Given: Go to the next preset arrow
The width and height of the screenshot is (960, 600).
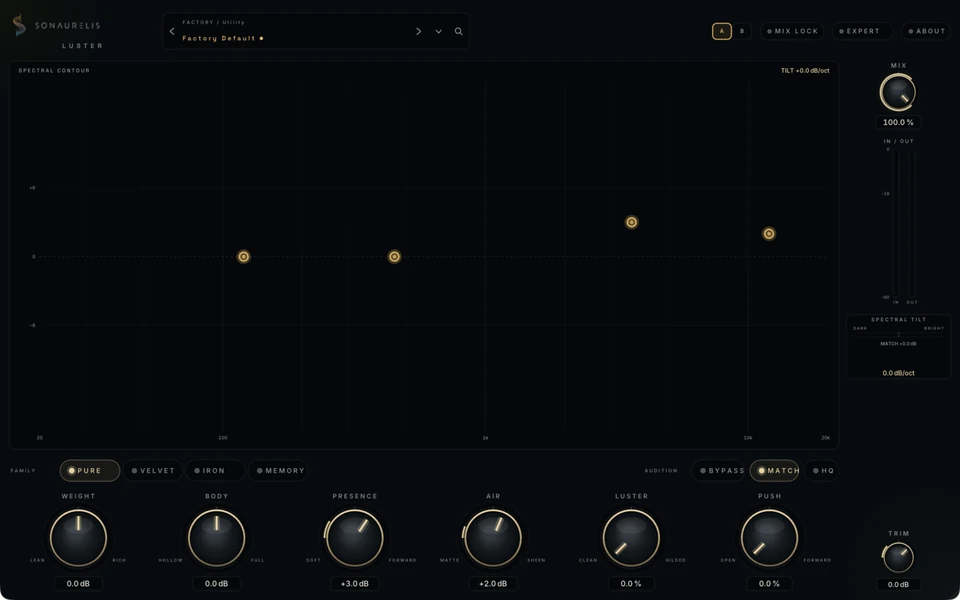Looking at the screenshot, I should click(x=419, y=31).
